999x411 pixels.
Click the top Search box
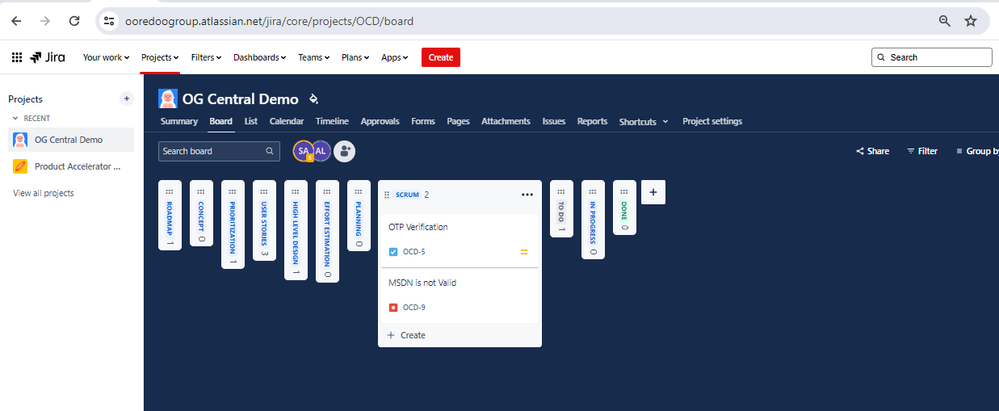pos(931,57)
